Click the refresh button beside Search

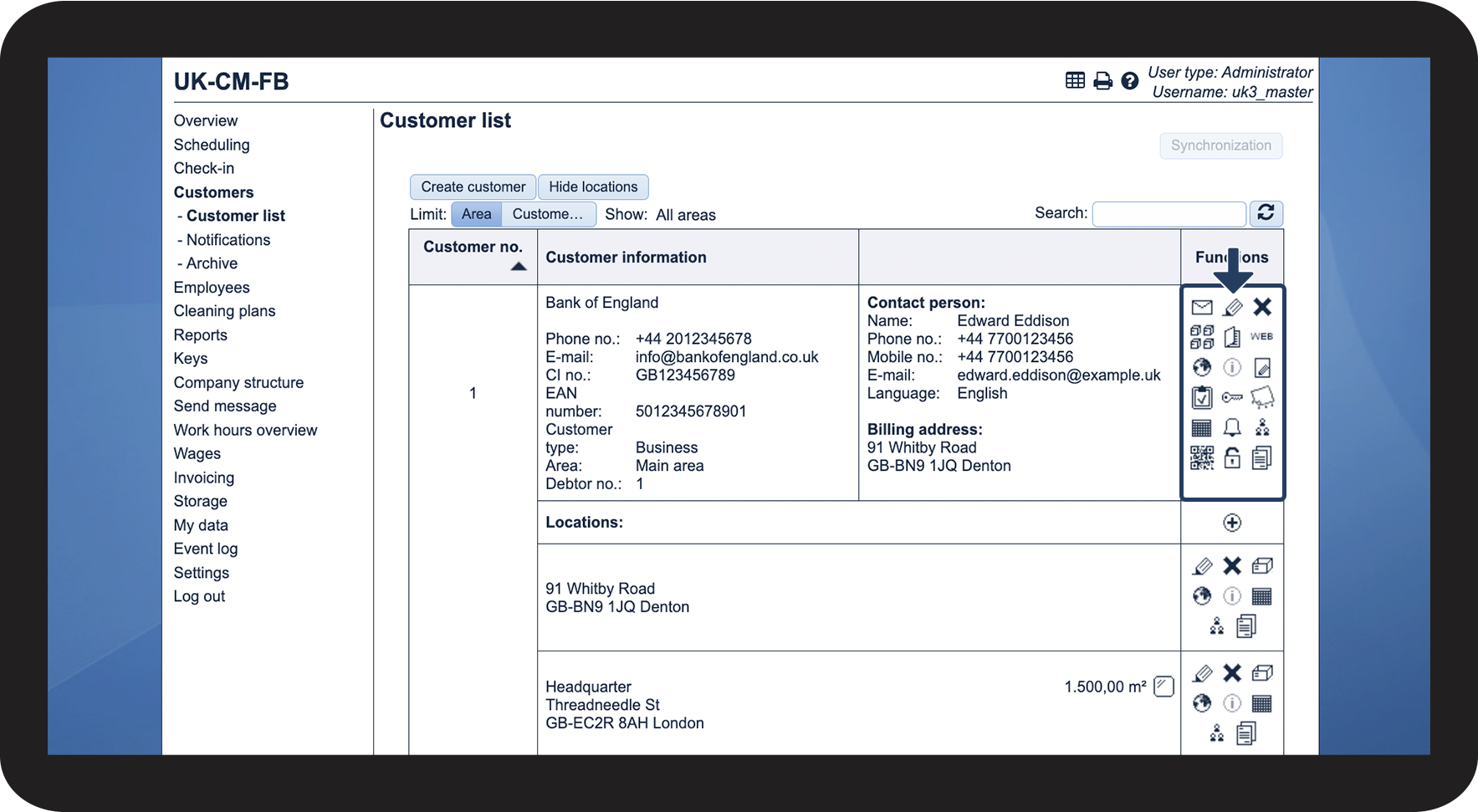1266,213
